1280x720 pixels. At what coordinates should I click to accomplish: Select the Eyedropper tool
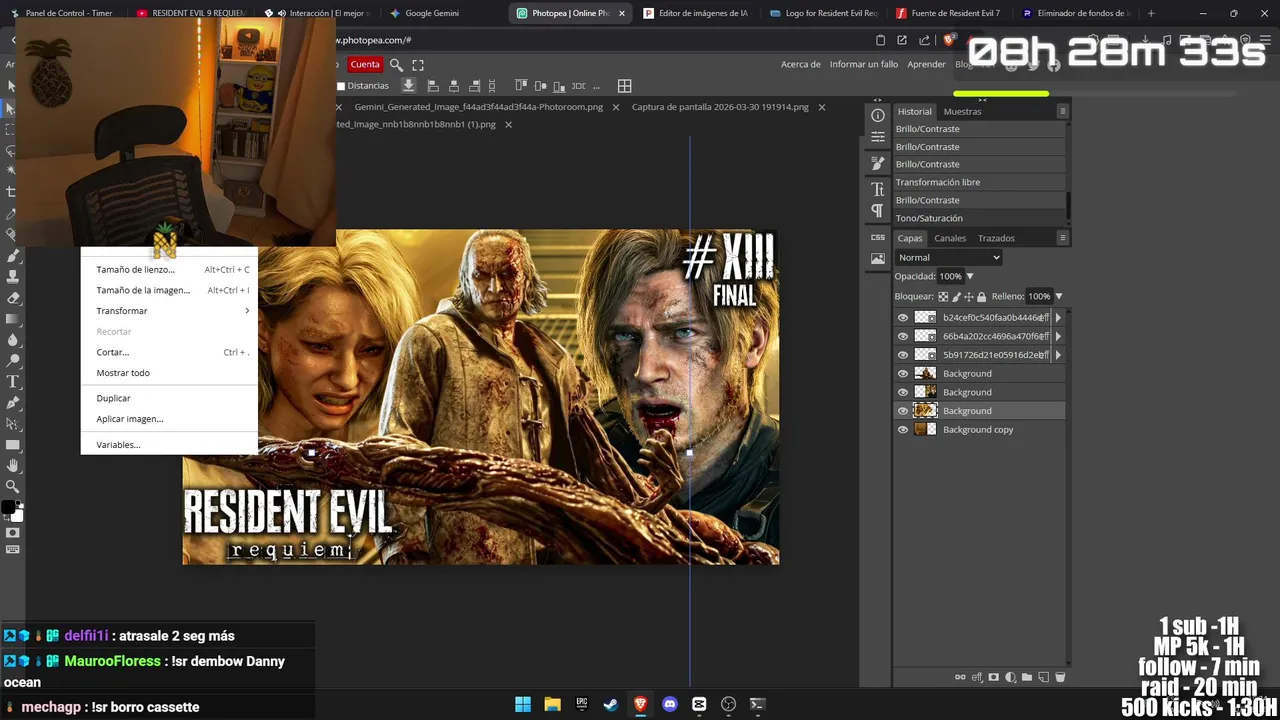click(12, 213)
